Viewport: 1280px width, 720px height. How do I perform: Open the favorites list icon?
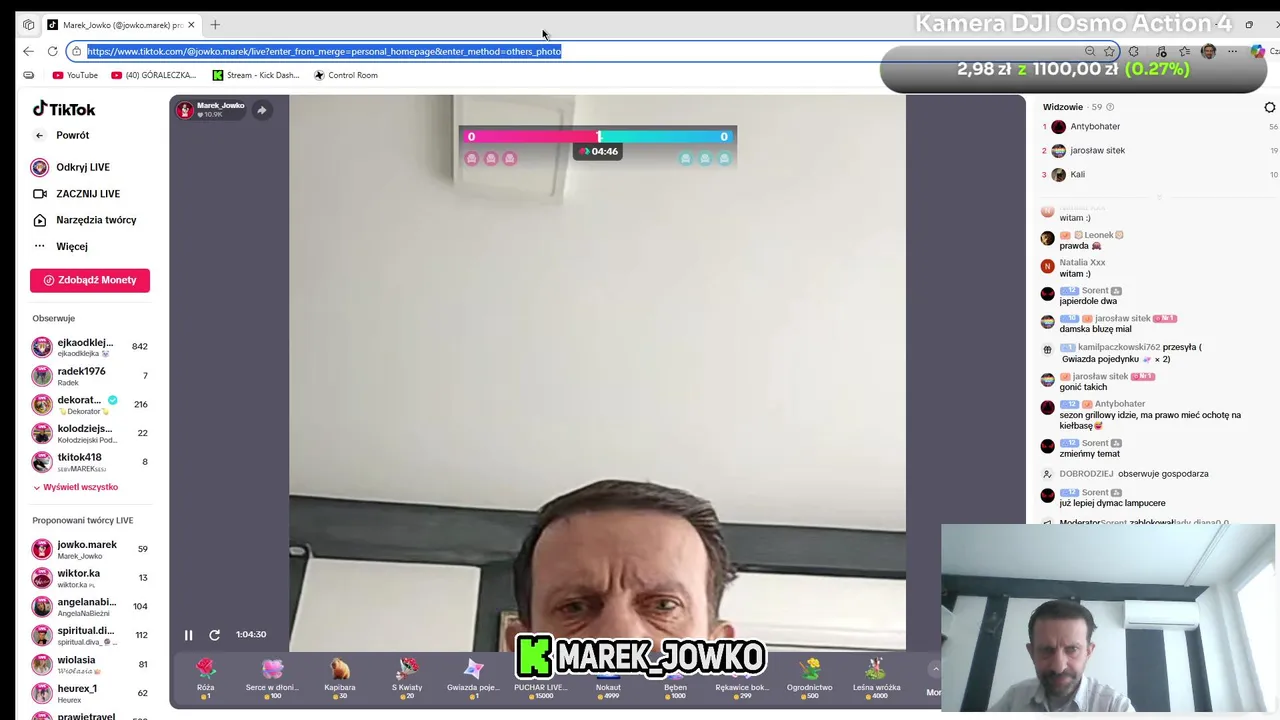tap(1185, 51)
